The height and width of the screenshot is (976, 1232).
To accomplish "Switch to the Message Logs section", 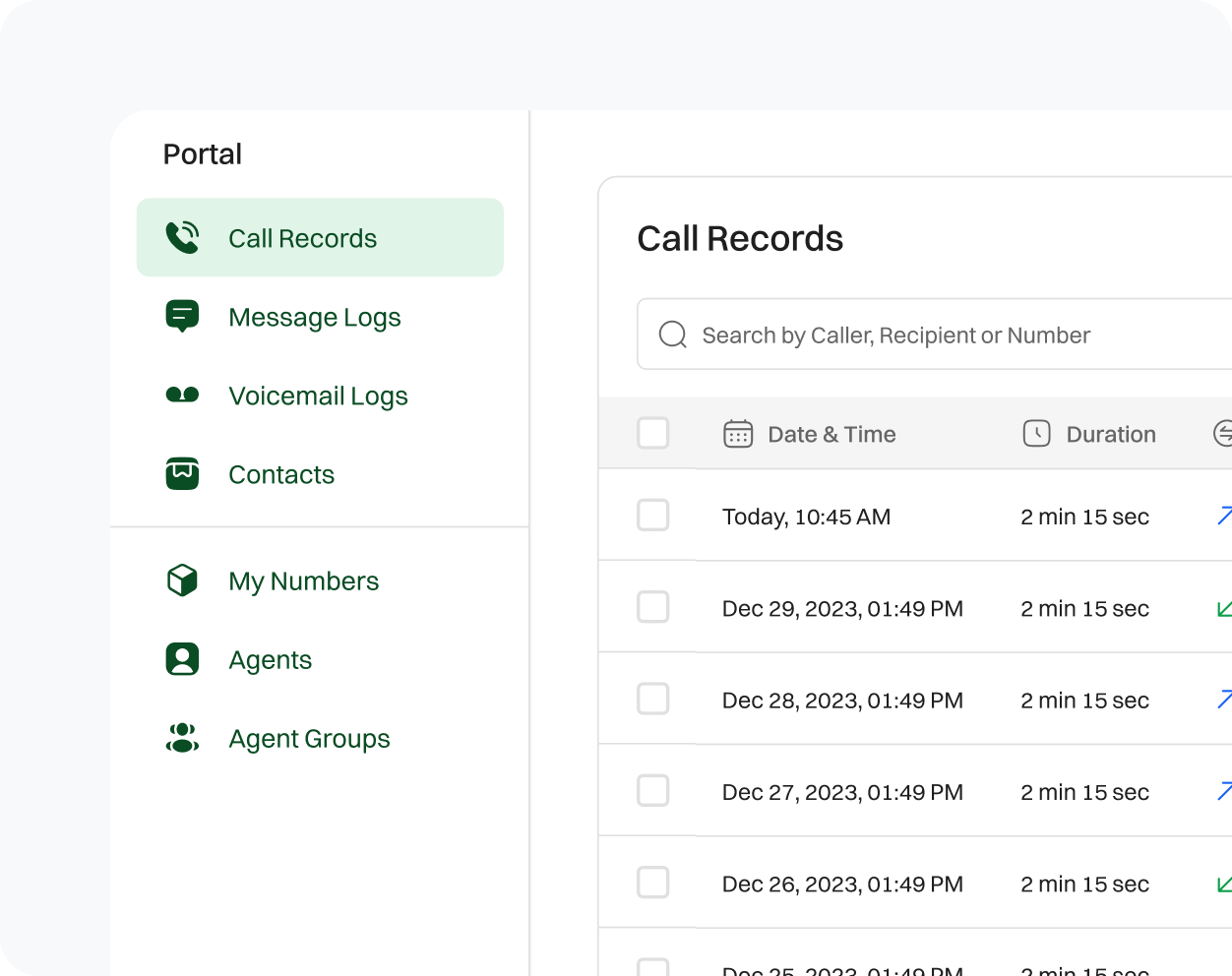I will point(315,316).
